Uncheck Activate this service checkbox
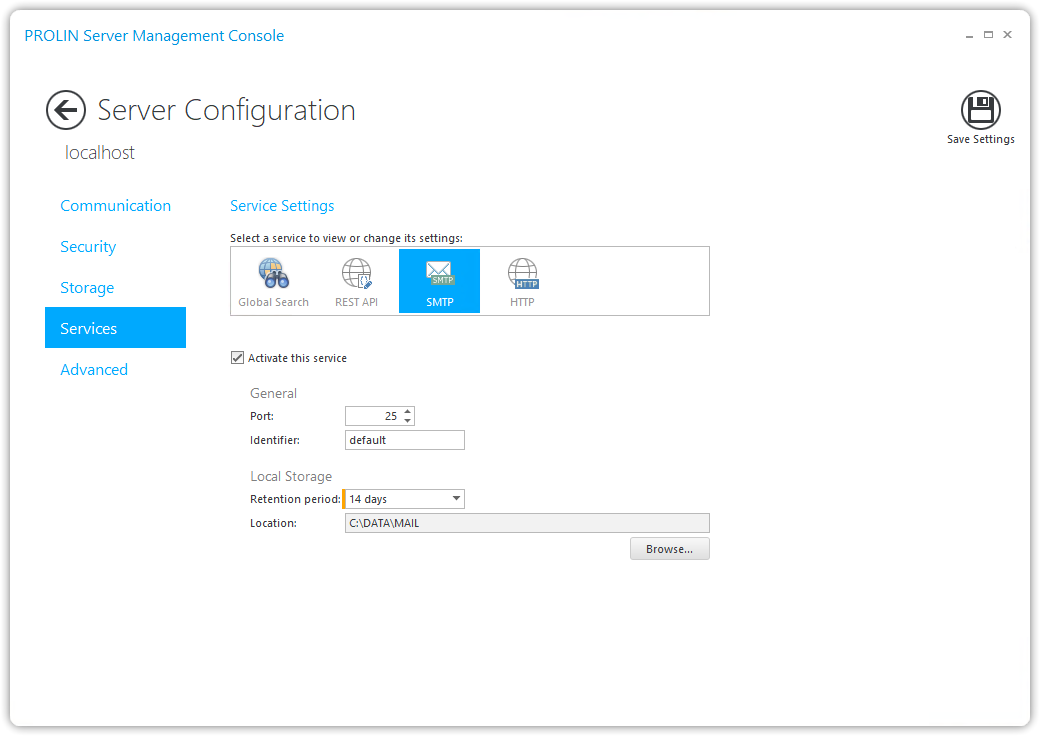 point(237,358)
